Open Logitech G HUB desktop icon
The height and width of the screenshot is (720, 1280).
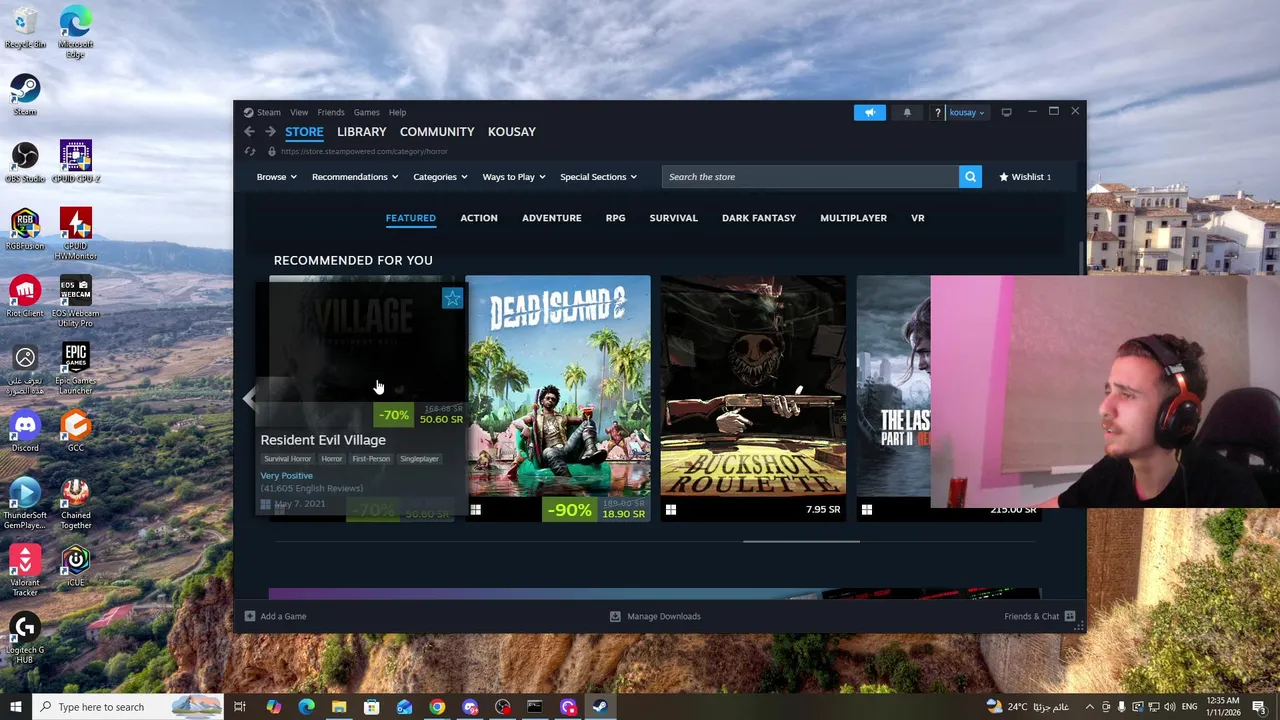pyautogui.click(x=25, y=637)
